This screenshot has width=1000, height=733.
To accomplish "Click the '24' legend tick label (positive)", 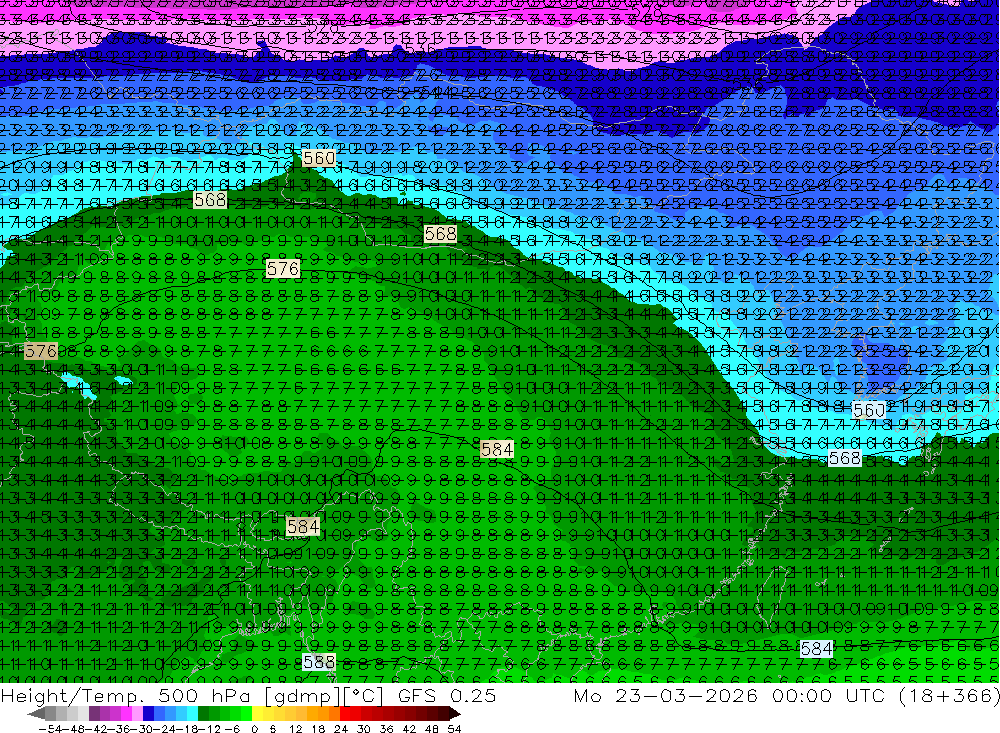I will pyautogui.click(x=341, y=729).
